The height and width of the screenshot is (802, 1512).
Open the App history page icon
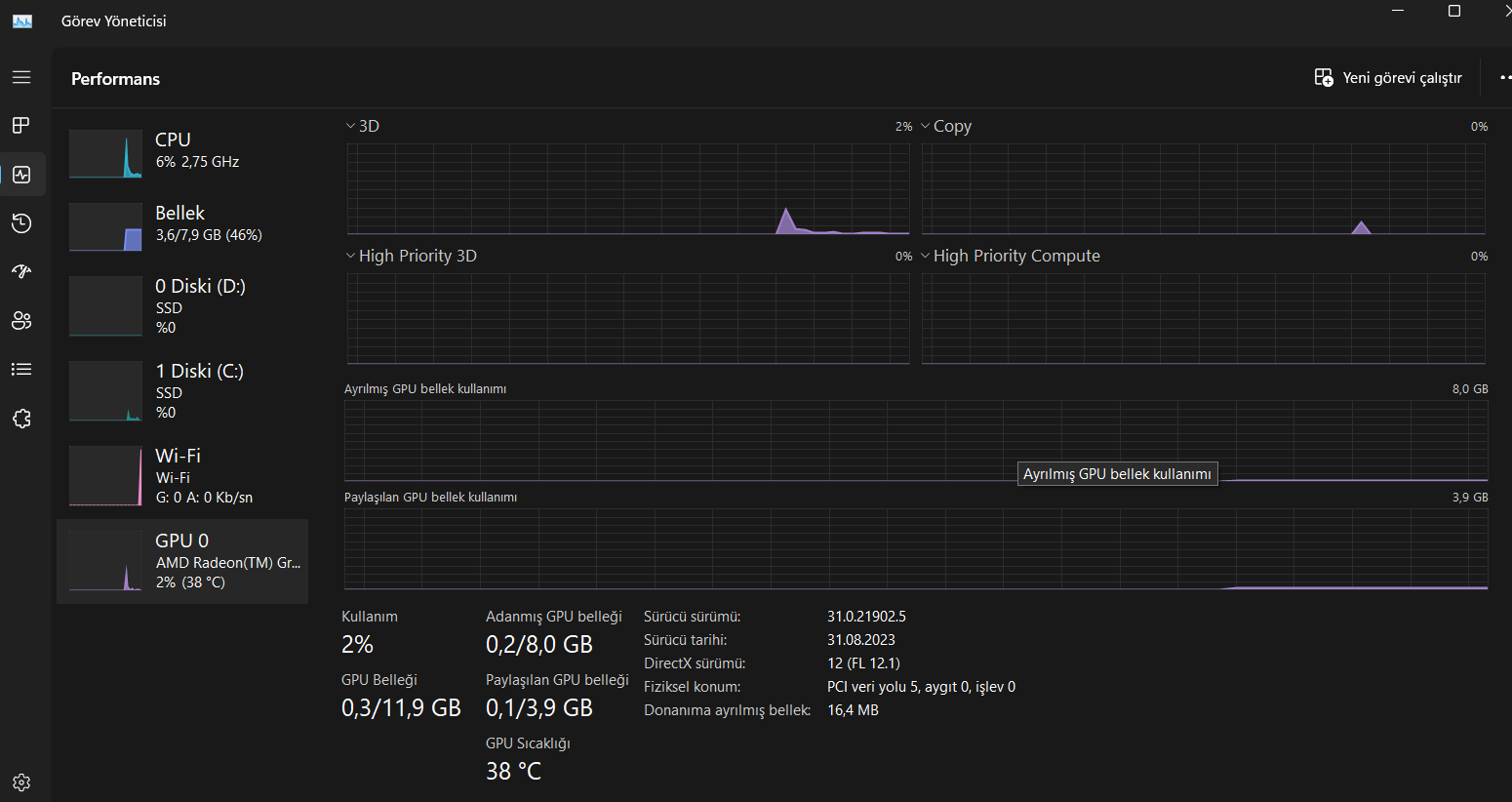point(21,223)
